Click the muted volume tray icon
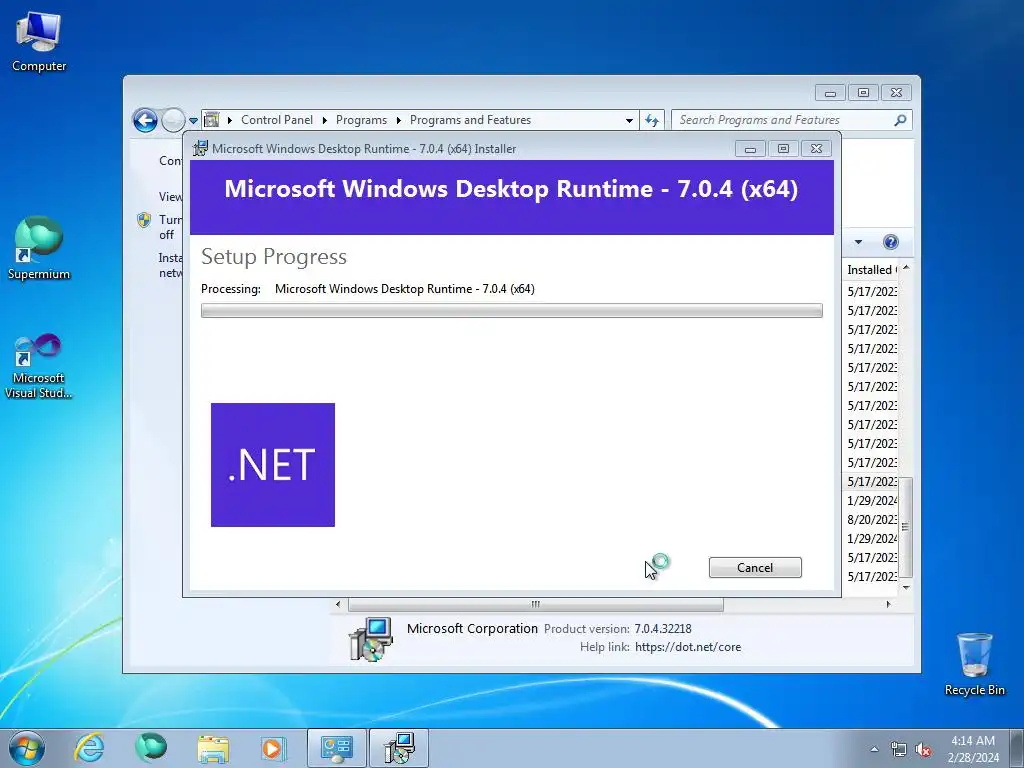This screenshot has height=768, width=1024. [x=923, y=750]
